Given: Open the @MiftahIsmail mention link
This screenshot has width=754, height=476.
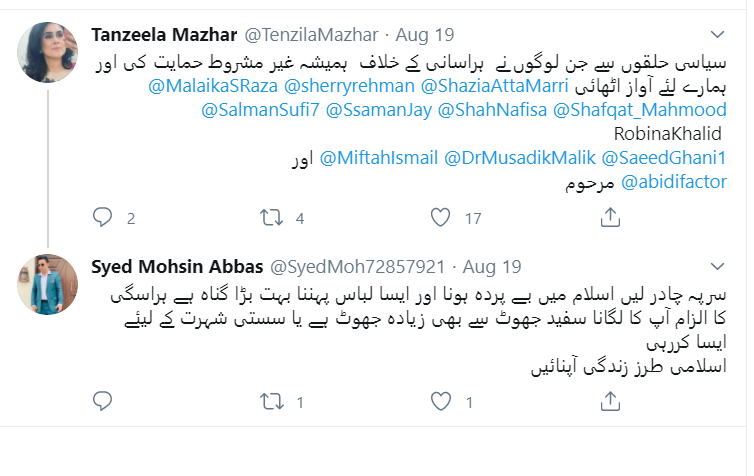Looking at the screenshot, I should click(x=378, y=158).
